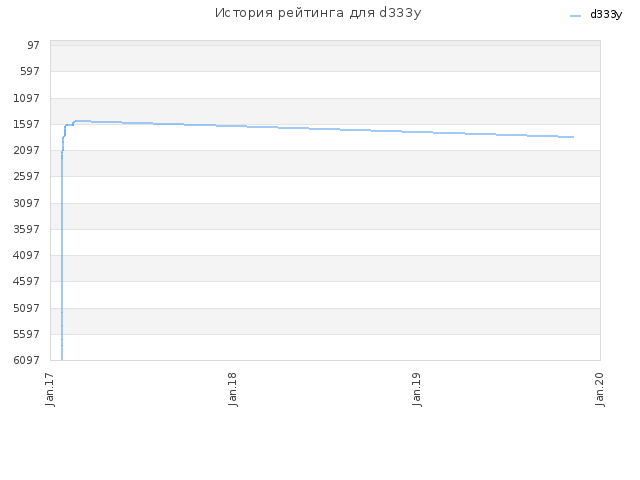Click the 3597 y-axis label
This screenshot has height=480, width=640.
(27, 229)
